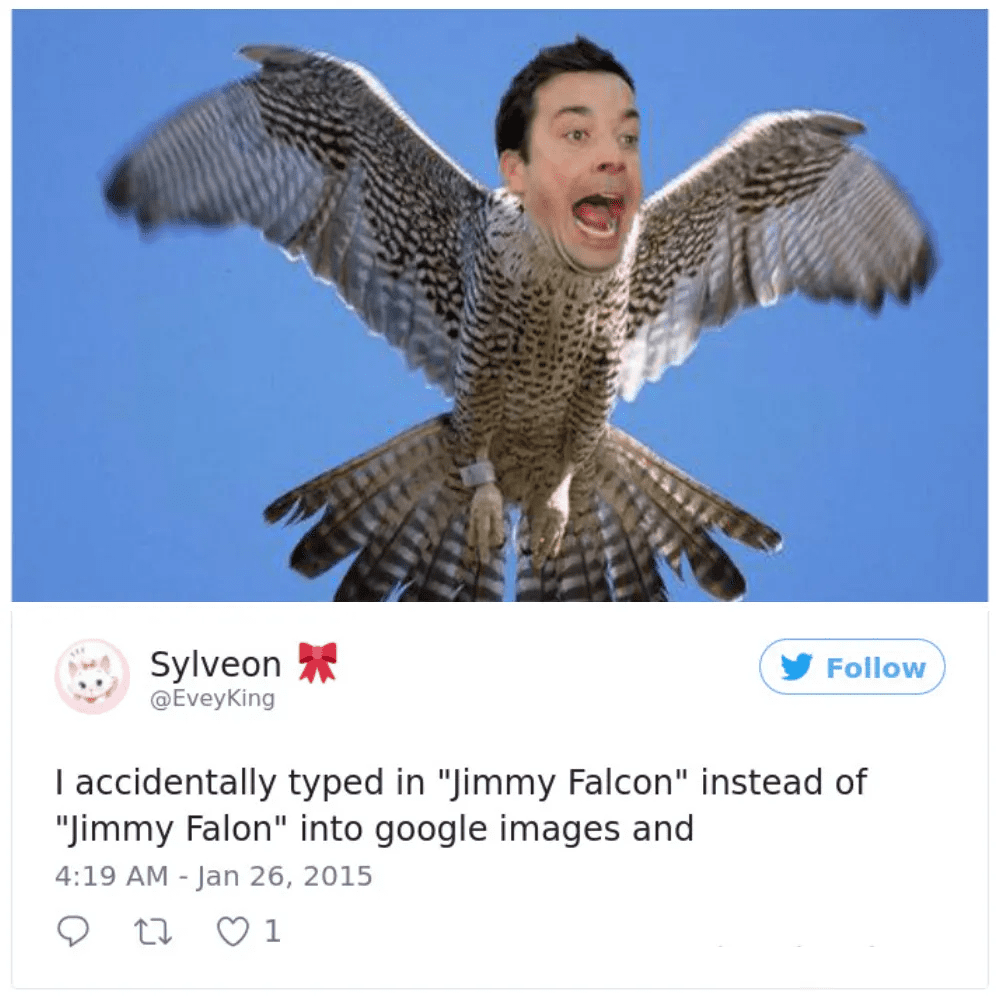The height and width of the screenshot is (1000, 1000).
Task: Like the tweet with the heart icon
Action: point(233,931)
